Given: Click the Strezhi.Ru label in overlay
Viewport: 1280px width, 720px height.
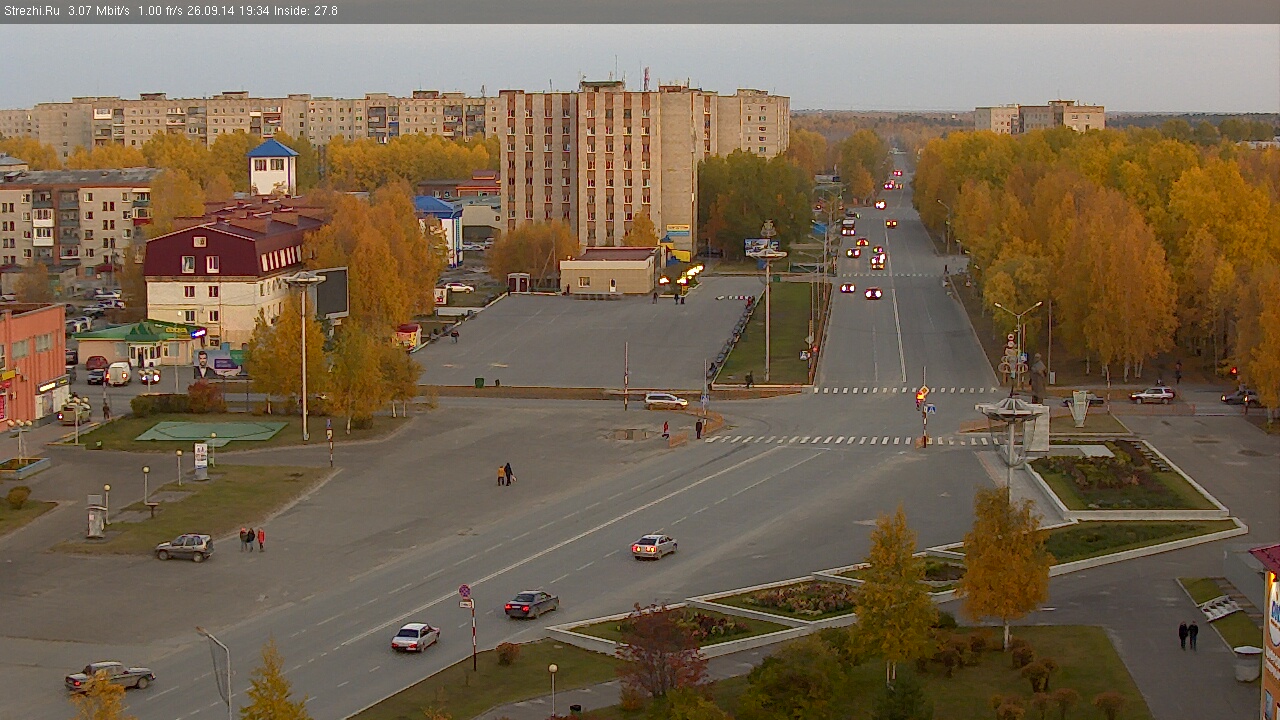Looking at the screenshot, I should 32,11.
